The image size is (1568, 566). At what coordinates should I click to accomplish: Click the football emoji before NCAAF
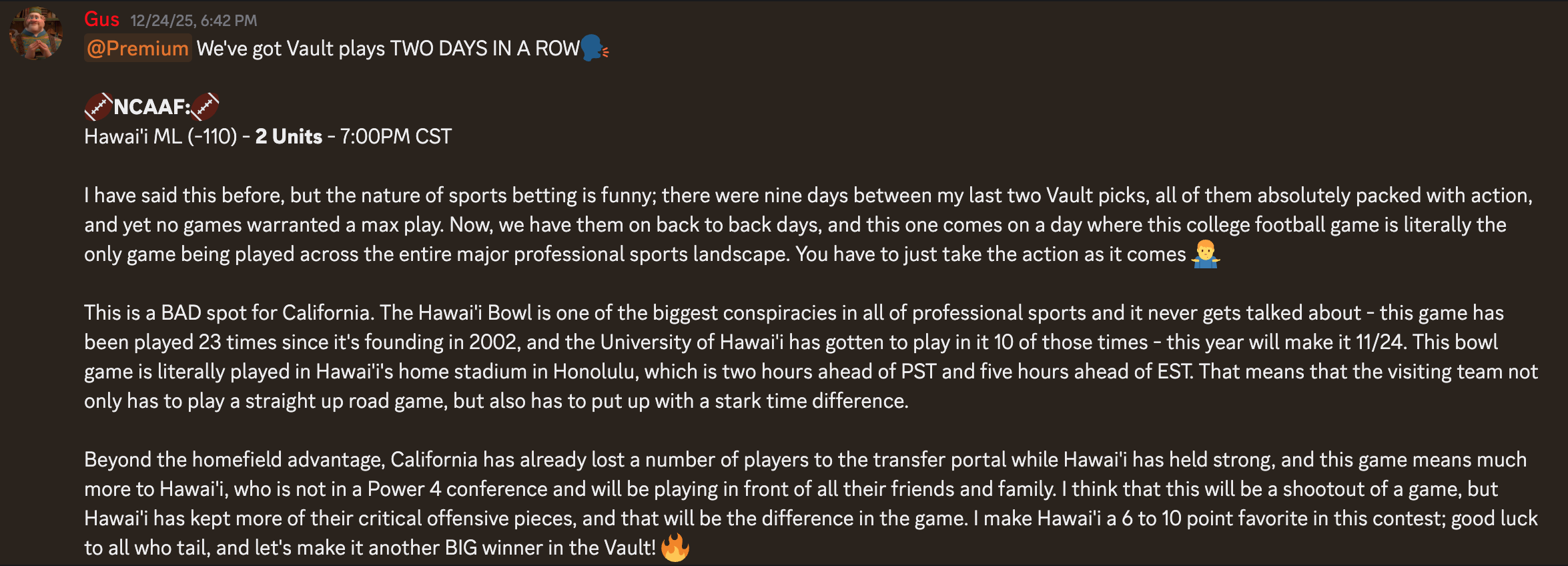coord(97,107)
